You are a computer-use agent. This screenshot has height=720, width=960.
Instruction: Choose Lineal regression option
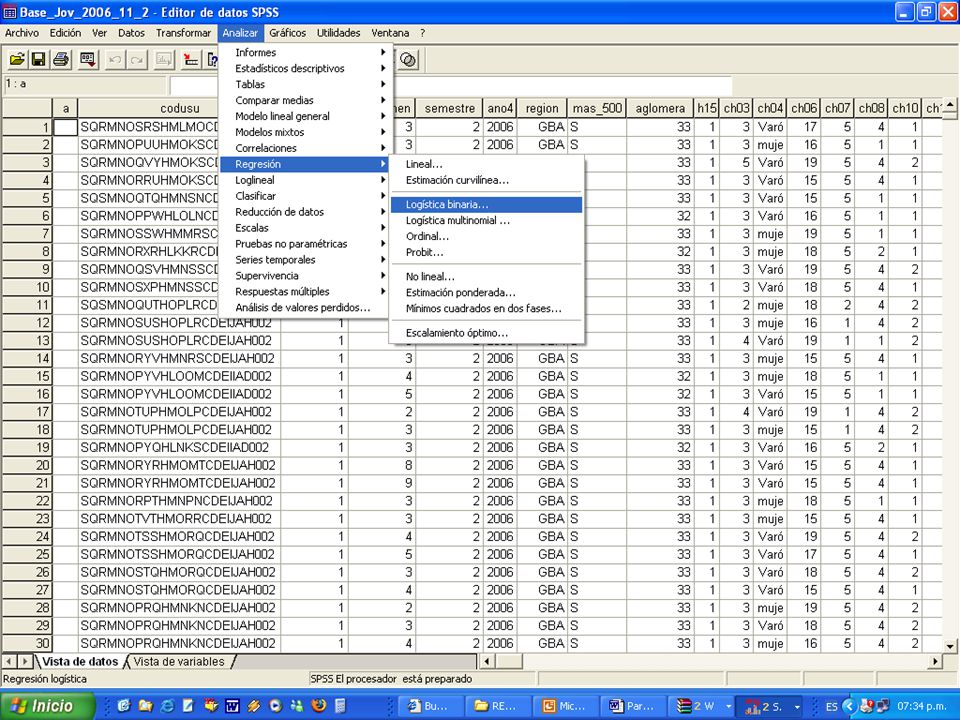486,164
